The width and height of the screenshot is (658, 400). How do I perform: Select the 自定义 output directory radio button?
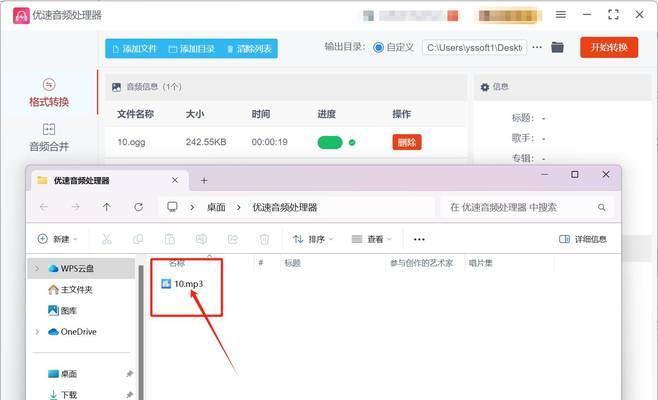(378, 47)
